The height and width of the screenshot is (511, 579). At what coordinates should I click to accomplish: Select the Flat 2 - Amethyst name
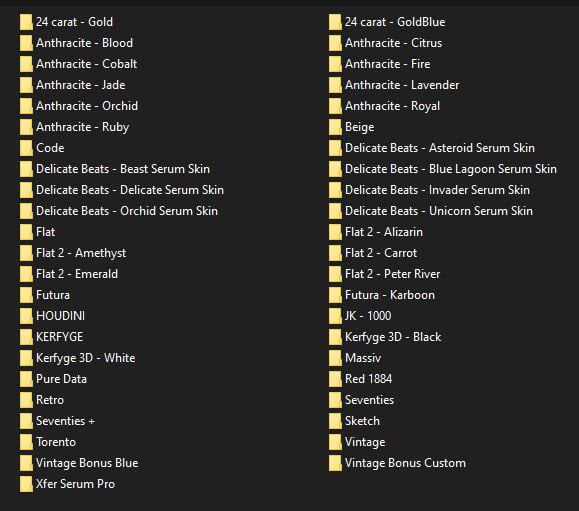[81, 253]
